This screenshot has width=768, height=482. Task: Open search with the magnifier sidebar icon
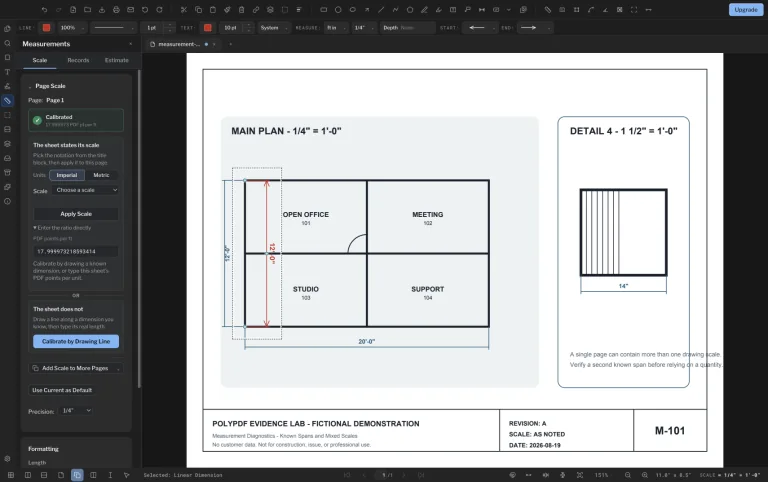(x=7, y=43)
